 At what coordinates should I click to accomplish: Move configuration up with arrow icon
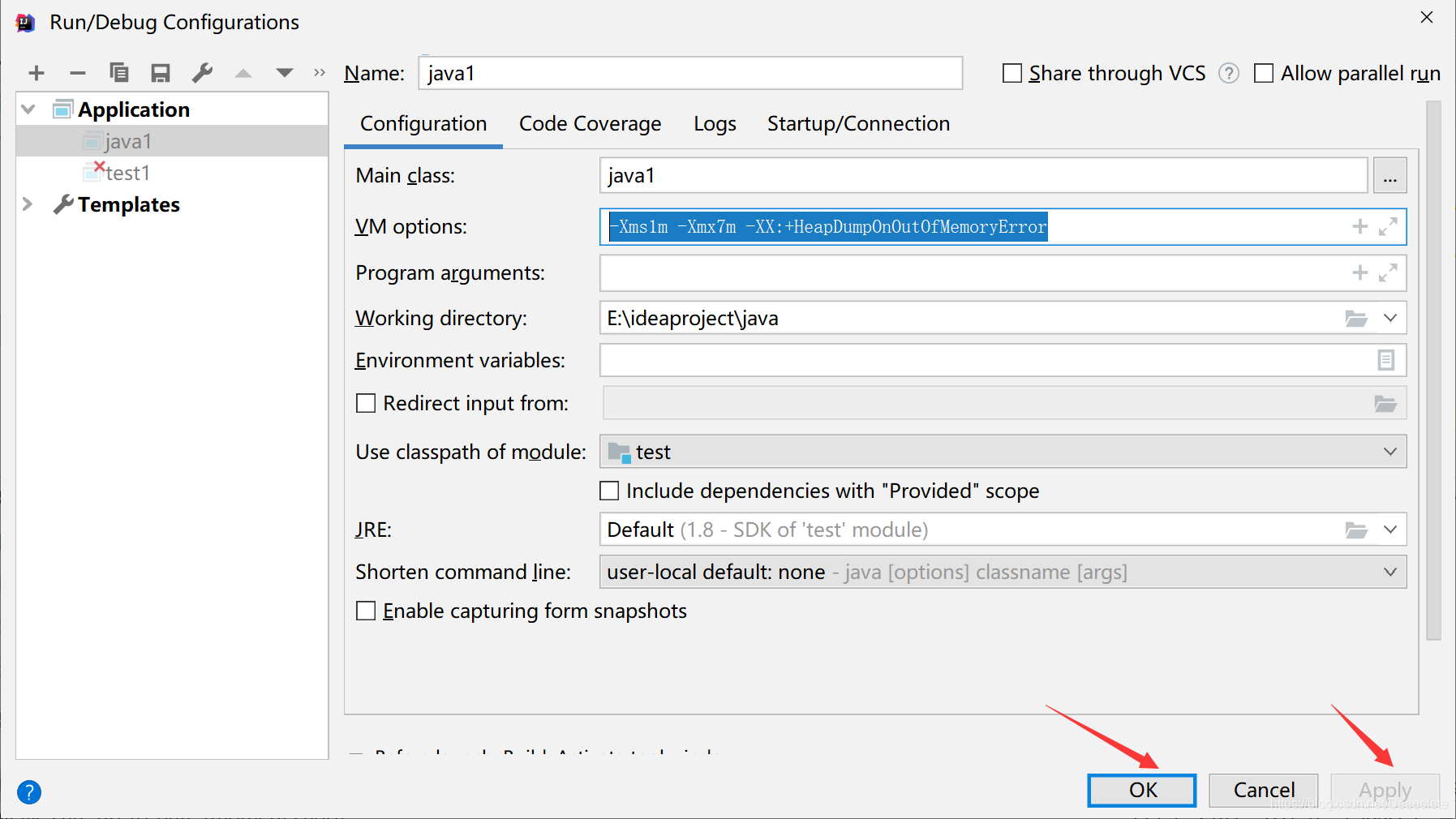pyautogui.click(x=243, y=73)
